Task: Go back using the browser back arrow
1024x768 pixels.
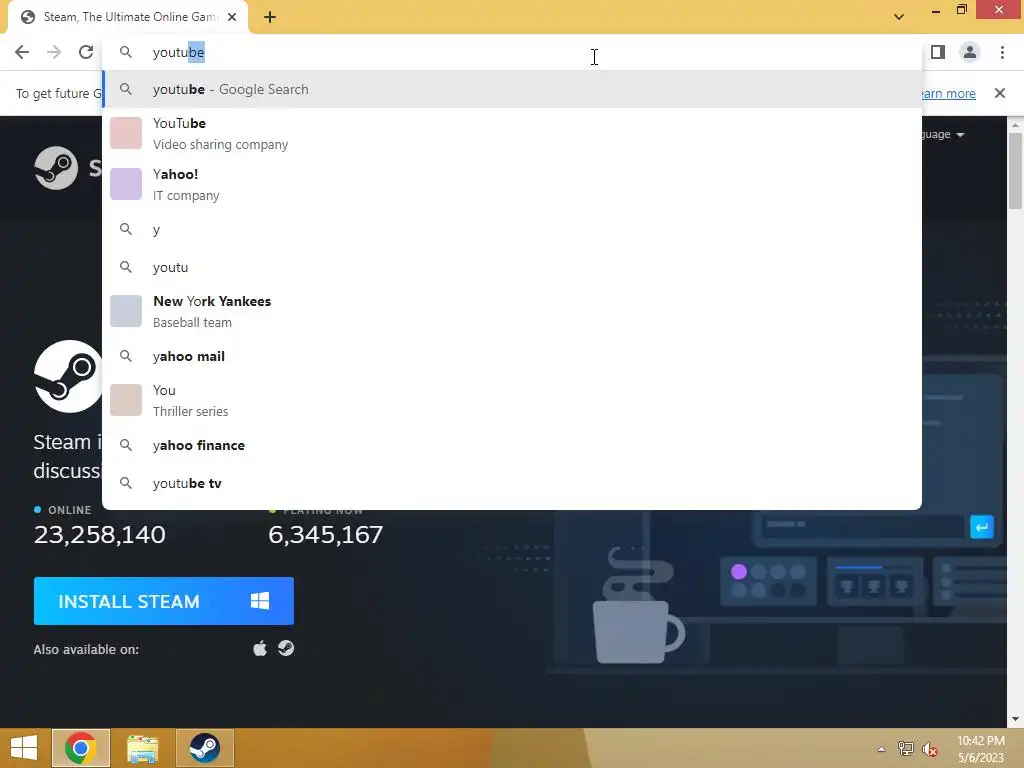Action: pyautogui.click(x=22, y=52)
